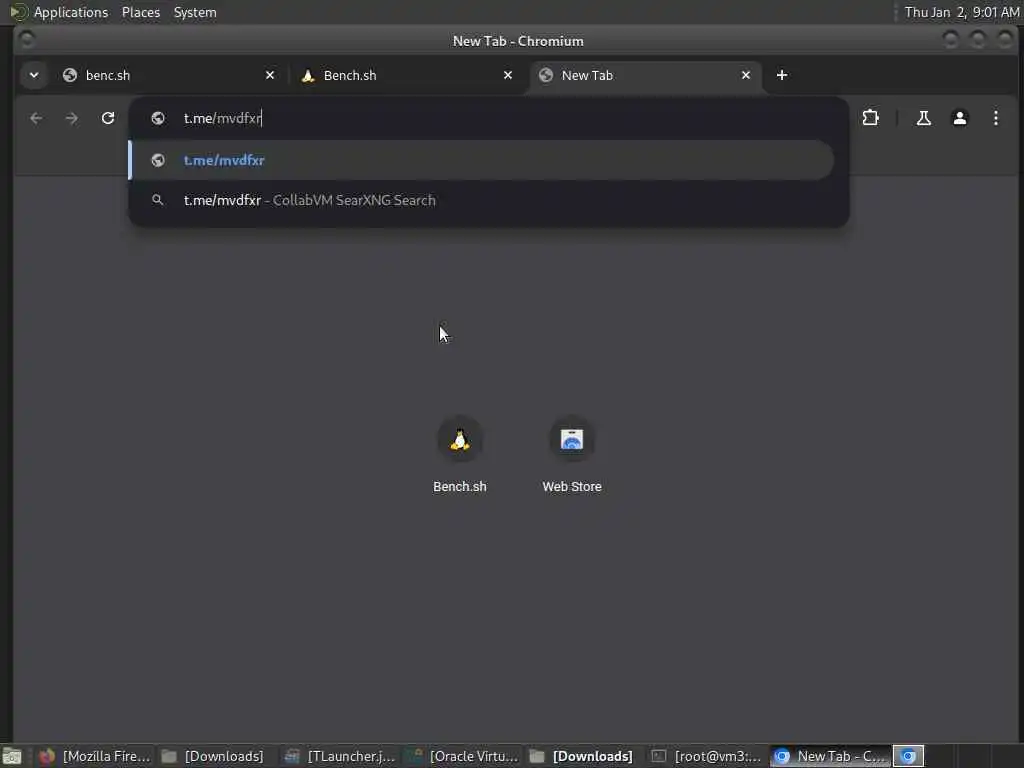Go forward with the forward arrow
The image size is (1024, 768).
pos(72,118)
